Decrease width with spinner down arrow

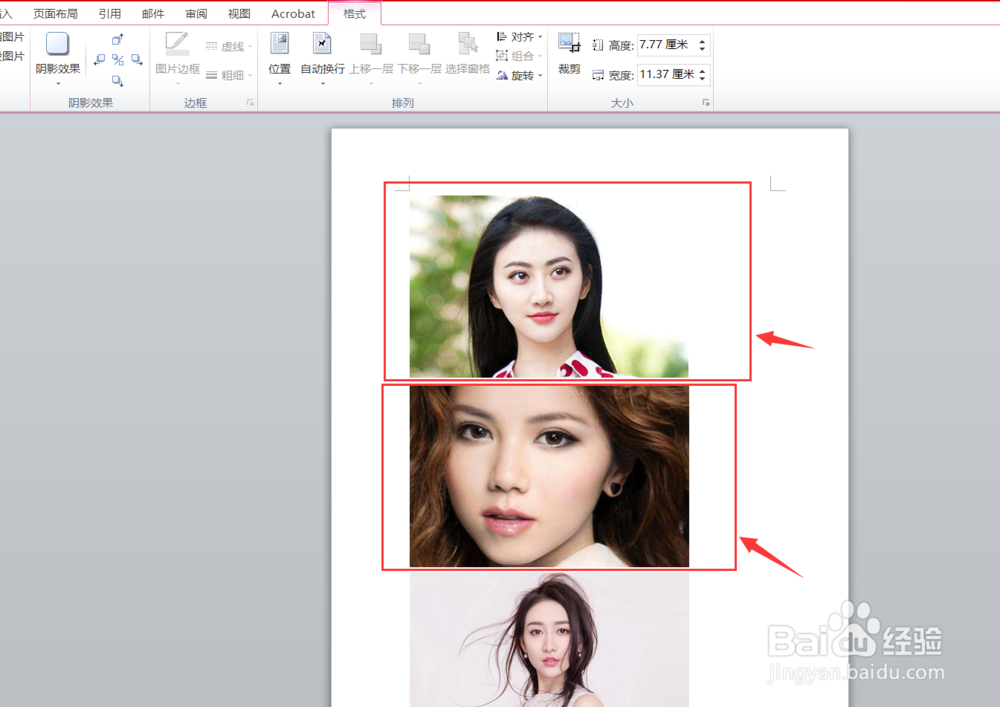(x=702, y=79)
